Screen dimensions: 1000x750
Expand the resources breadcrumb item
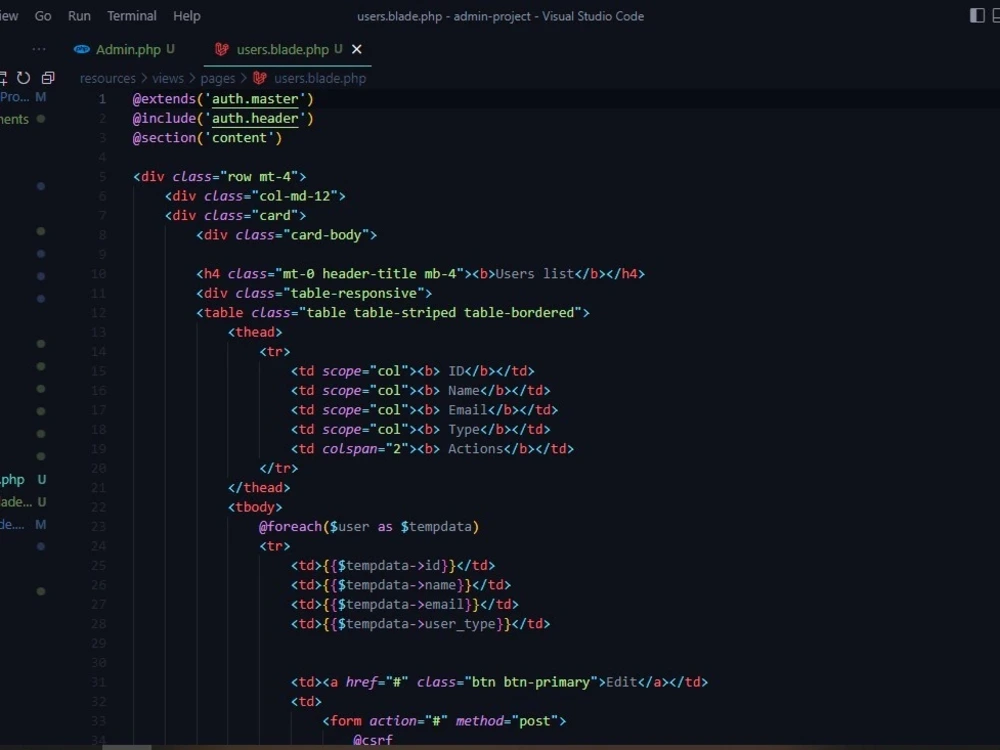click(107, 78)
